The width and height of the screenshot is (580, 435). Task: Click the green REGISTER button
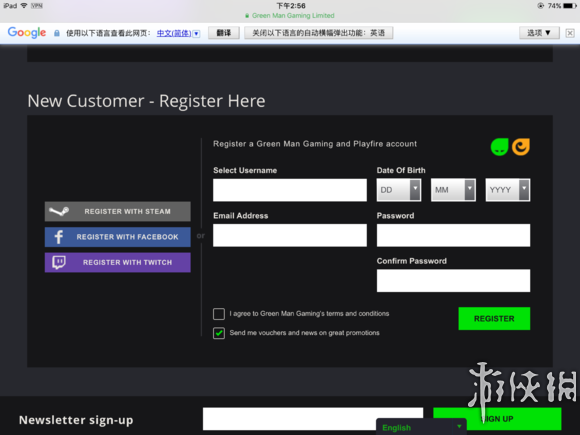point(494,318)
